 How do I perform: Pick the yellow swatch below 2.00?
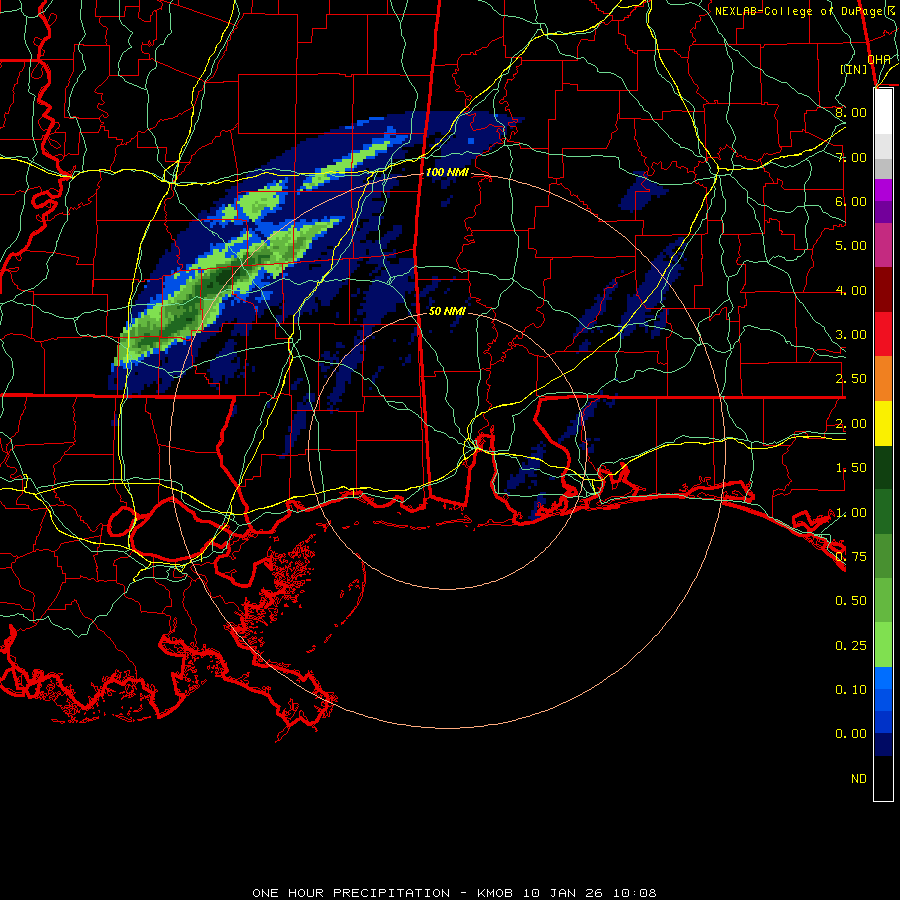[883, 423]
